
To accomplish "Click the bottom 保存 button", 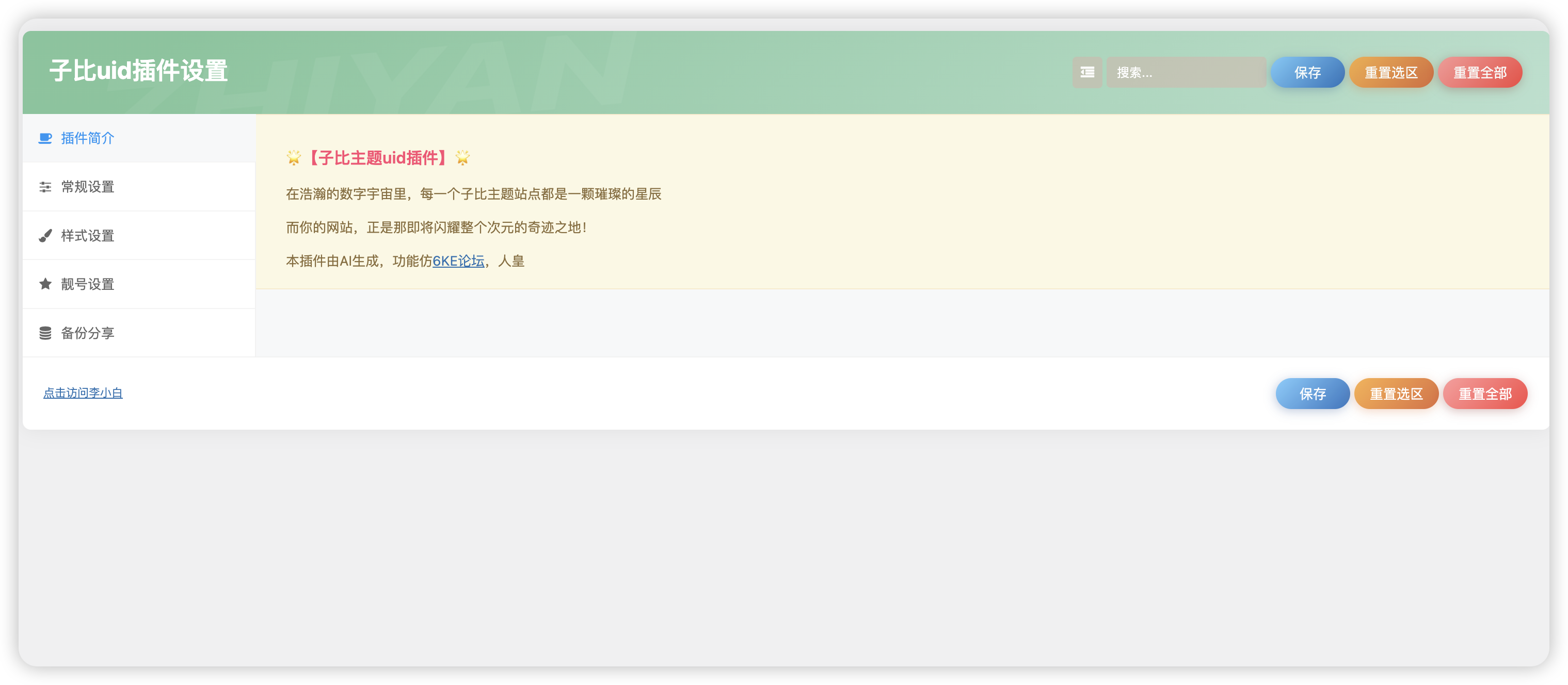I will 1313,394.
